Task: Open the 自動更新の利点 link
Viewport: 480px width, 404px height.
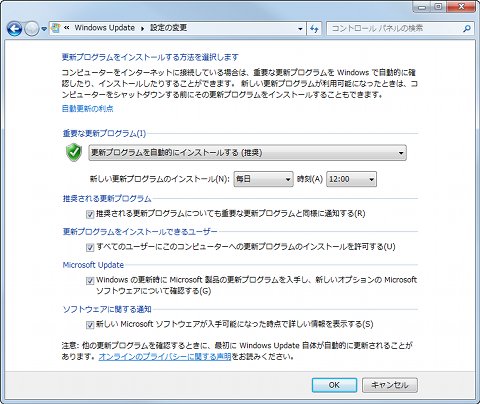Action: 88,109
